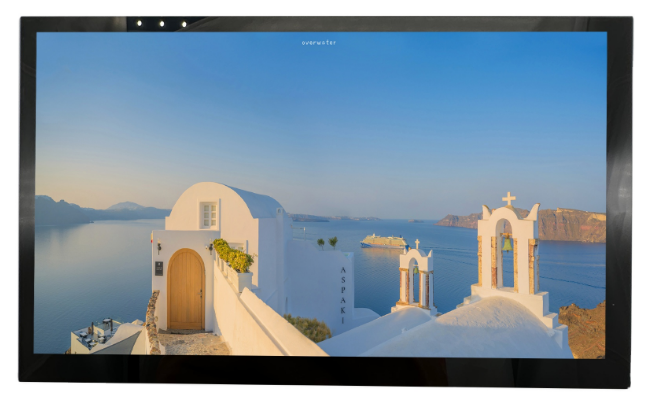Click the wall lamp left of the door

pos(158,246)
